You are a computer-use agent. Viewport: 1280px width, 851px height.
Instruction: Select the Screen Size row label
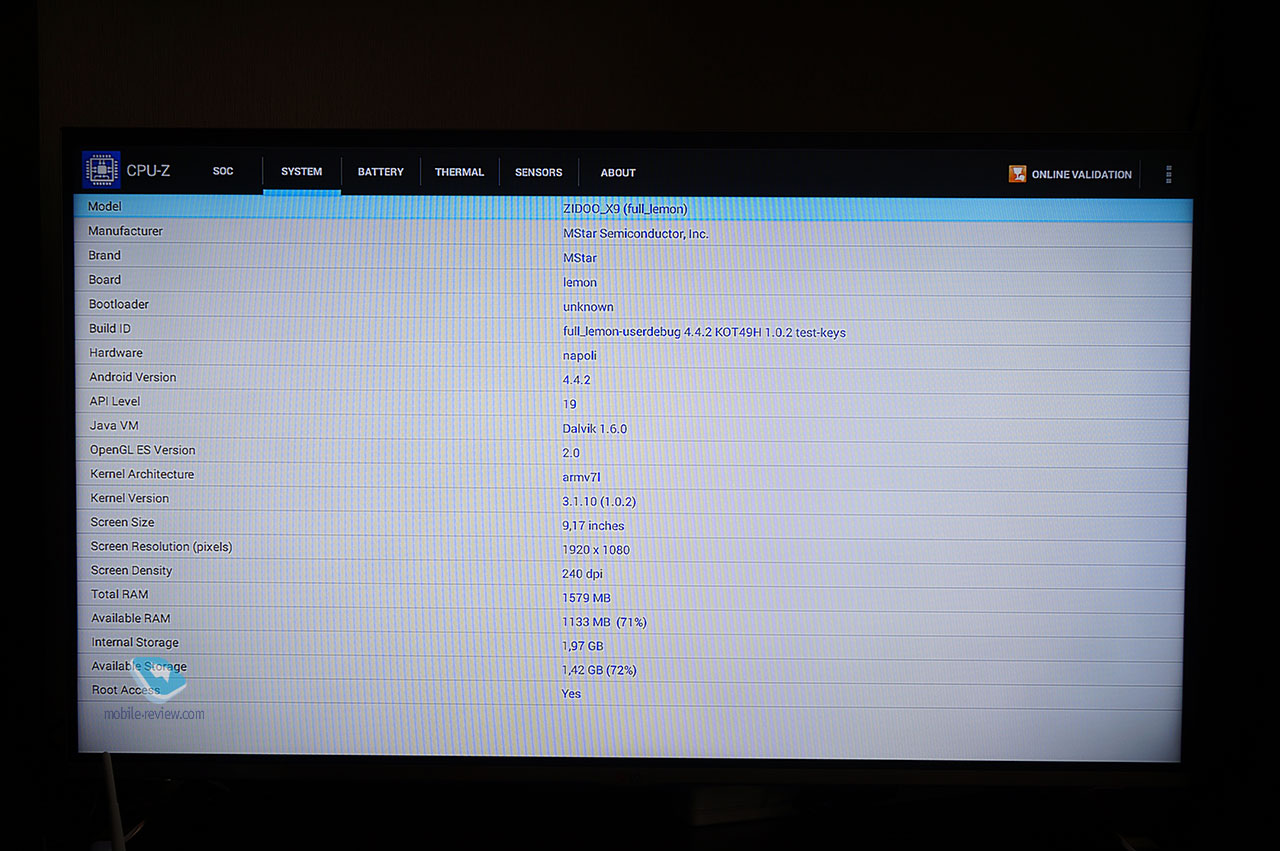(x=123, y=522)
